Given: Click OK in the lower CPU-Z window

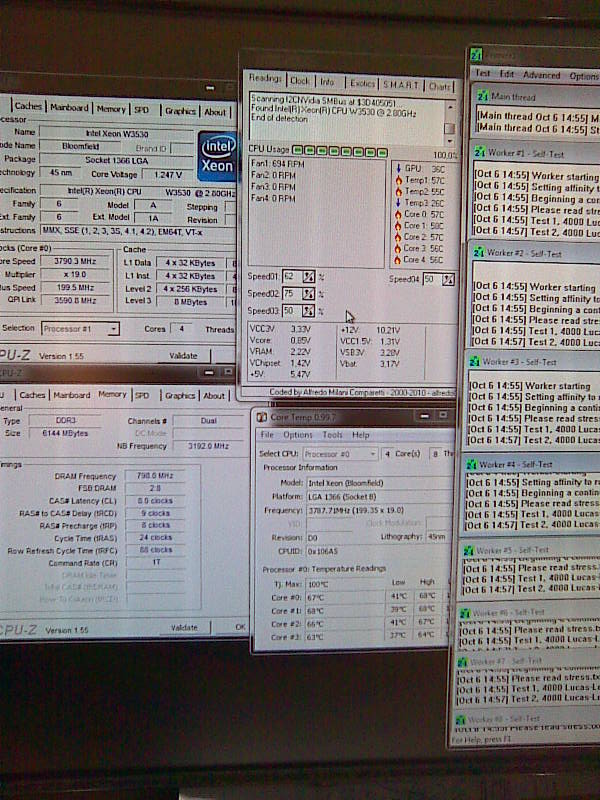Looking at the screenshot, I should pos(240,627).
